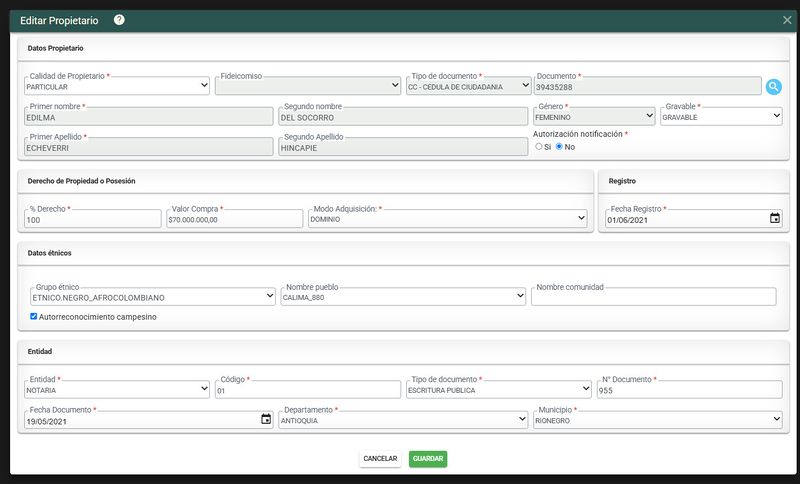This screenshot has width=800, height=484.
Task: Open the Modo Adquisición dropdown
Action: (x=447, y=219)
